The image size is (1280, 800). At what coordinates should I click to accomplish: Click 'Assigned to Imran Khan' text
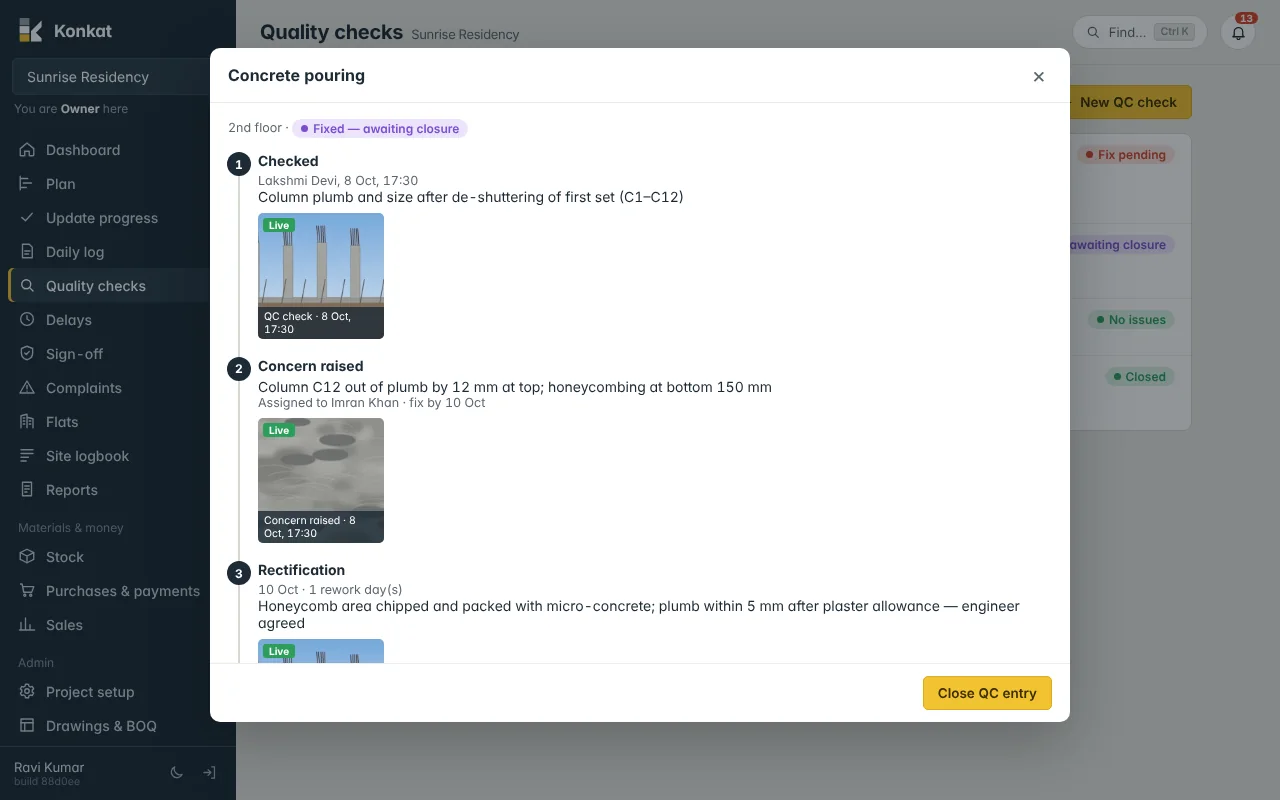pos(328,403)
